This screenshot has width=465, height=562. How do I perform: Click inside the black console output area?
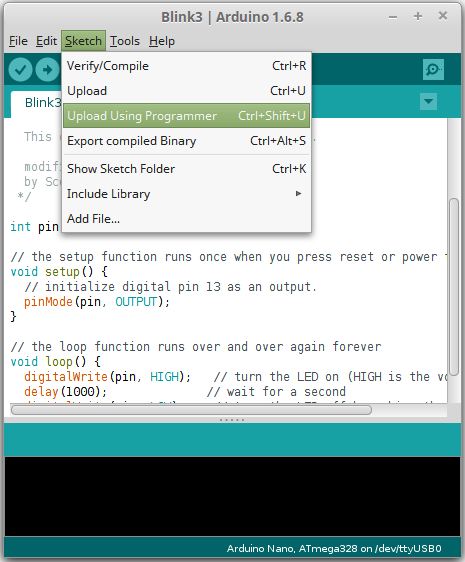pos(232,496)
